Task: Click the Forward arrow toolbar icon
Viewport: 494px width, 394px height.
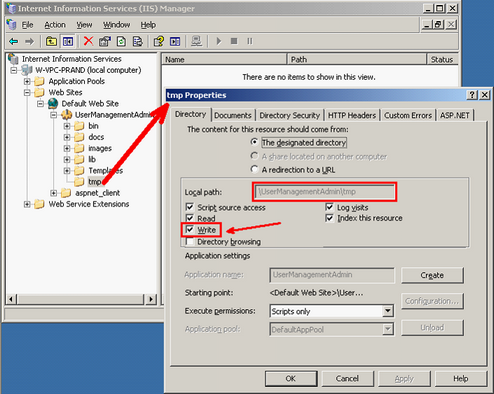Action: [30, 41]
